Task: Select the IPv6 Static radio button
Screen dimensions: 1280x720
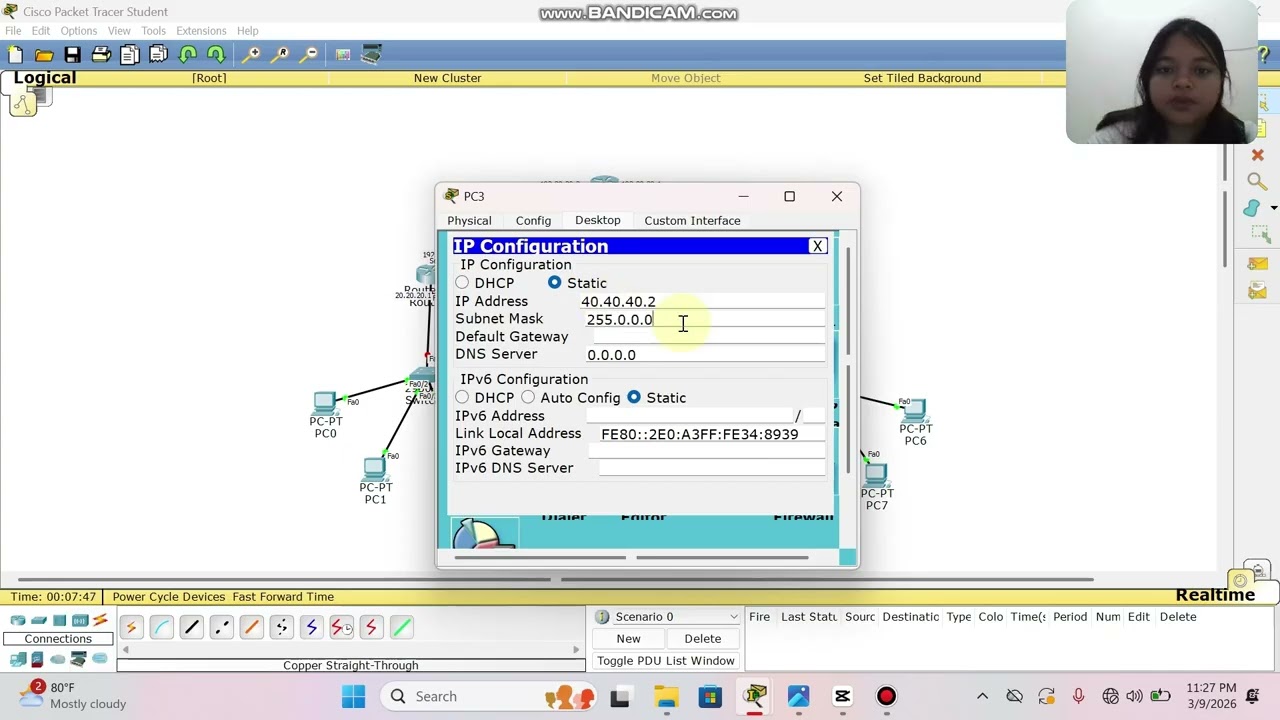Action: pos(634,398)
